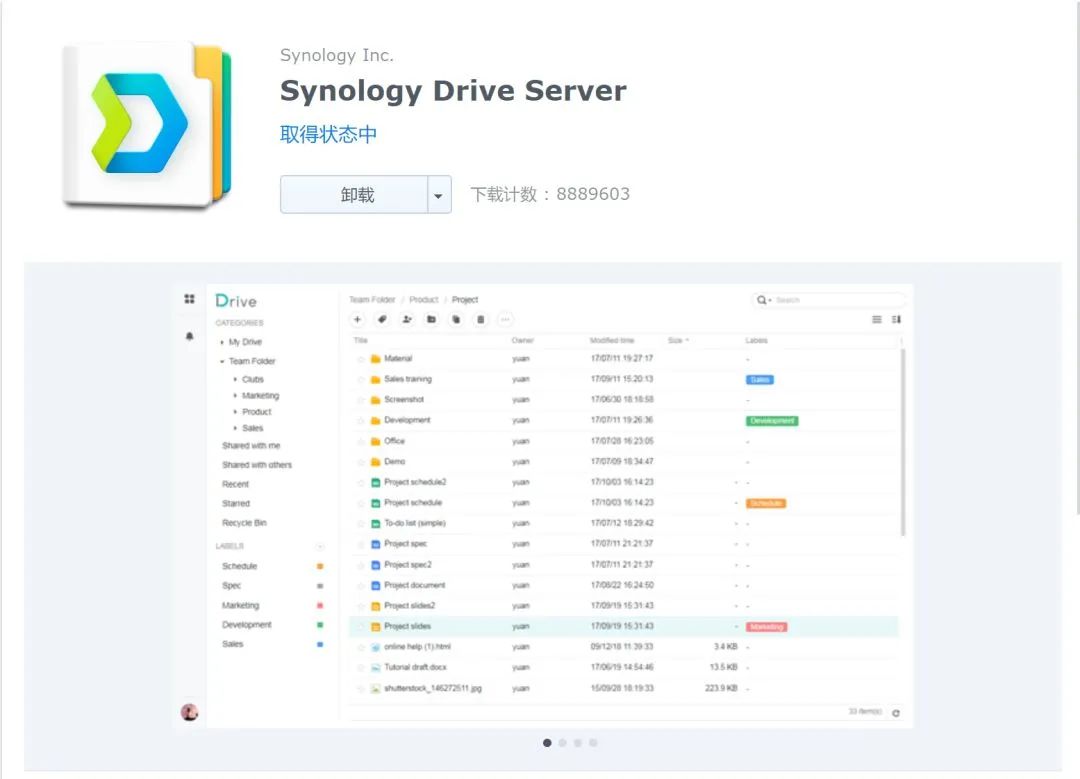Star the Sales training folder

coord(360,380)
